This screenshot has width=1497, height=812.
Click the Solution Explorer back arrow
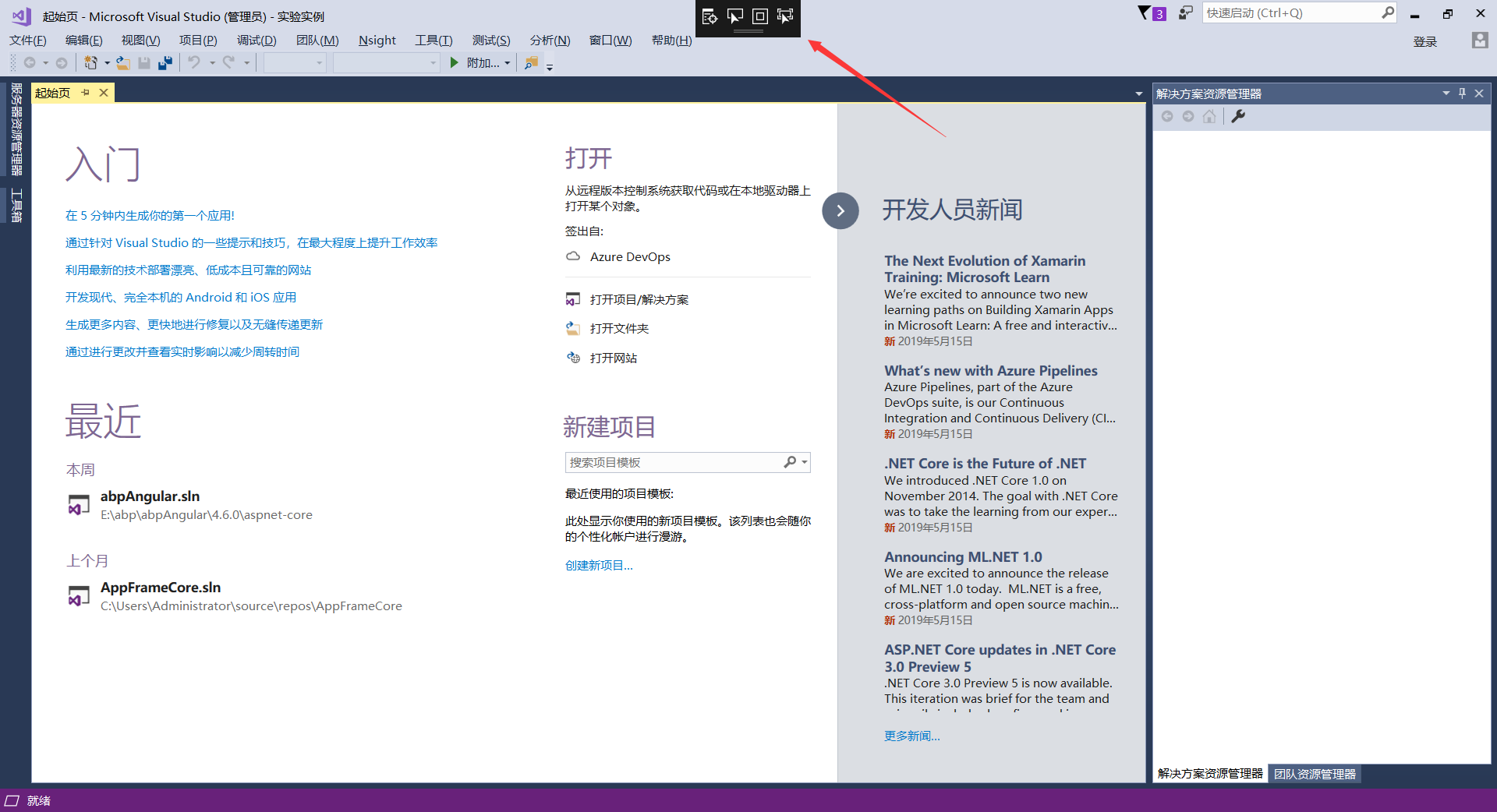[1167, 116]
